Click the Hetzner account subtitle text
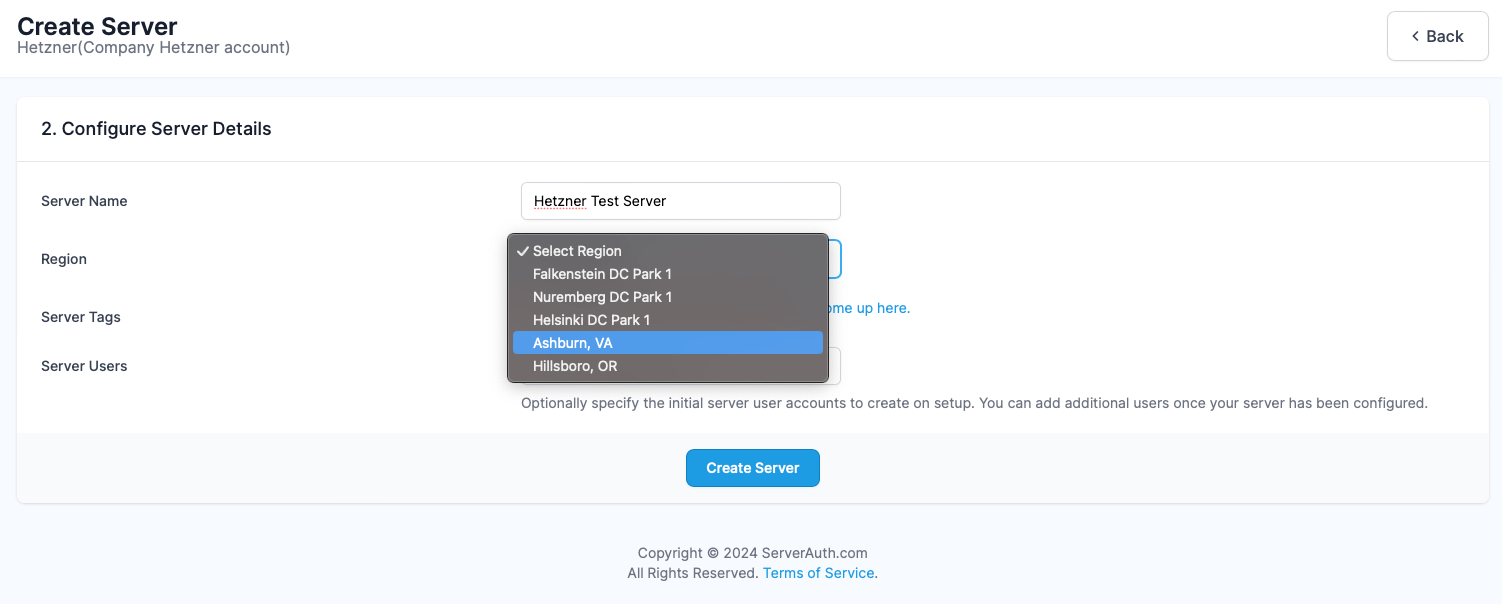Image resolution: width=1502 pixels, height=604 pixels. click(x=154, y=47)
